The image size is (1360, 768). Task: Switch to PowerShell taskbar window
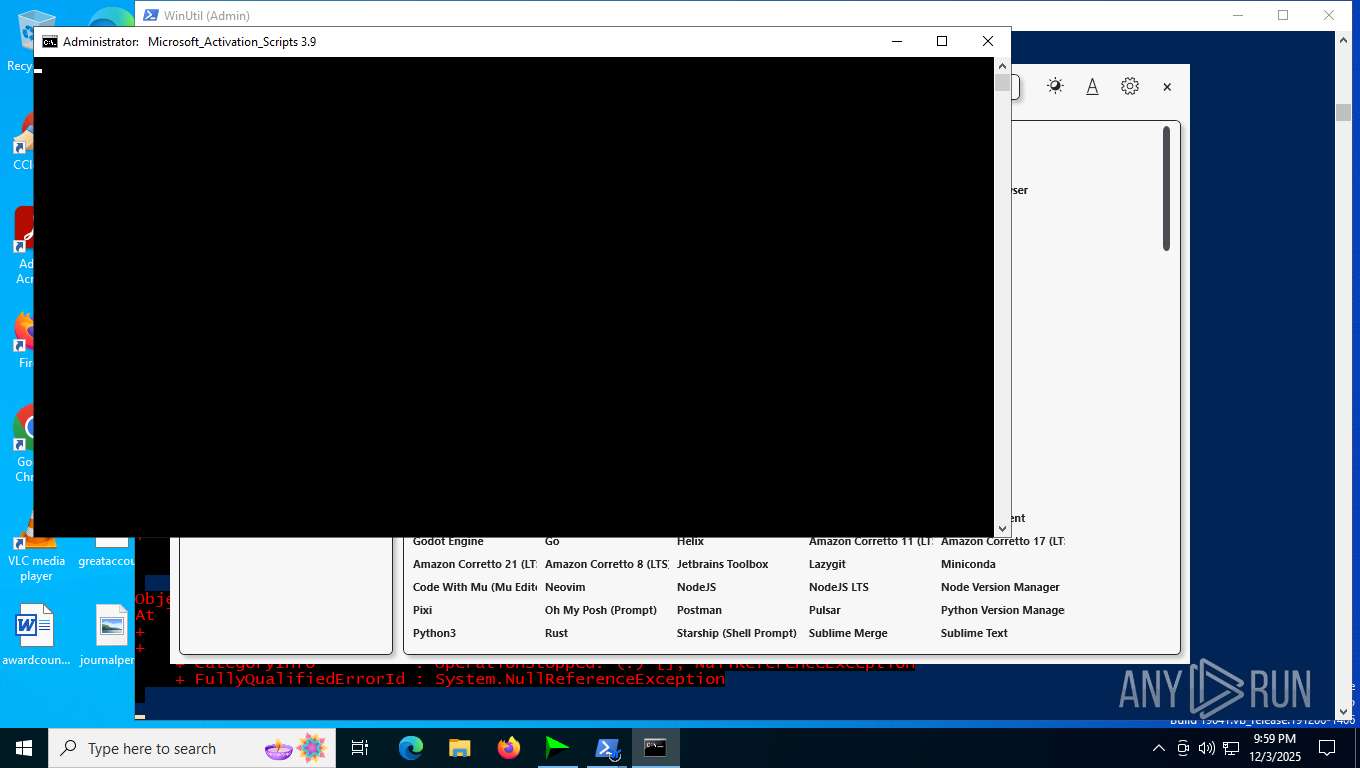tap(606, 748)
